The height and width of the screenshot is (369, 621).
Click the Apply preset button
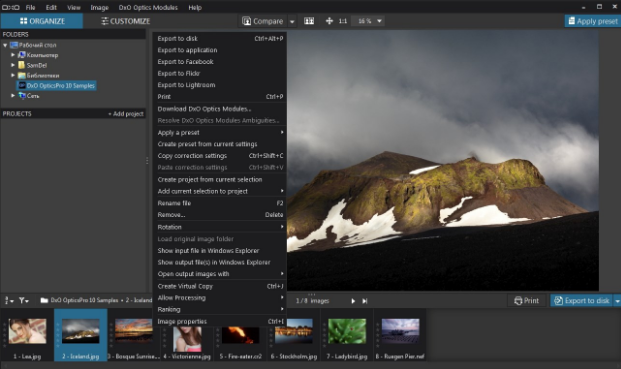pyautogui.click(x=592, y=21)
